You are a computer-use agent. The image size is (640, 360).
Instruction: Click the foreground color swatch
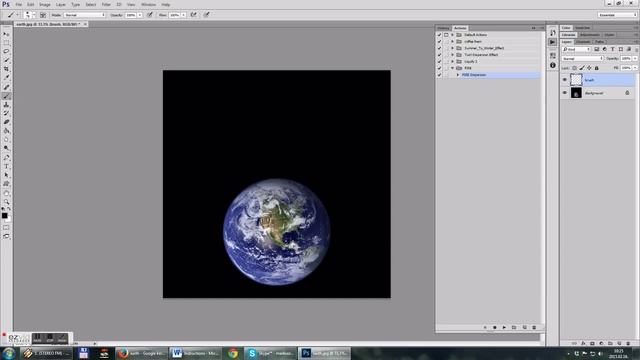(x=4, y=216)
